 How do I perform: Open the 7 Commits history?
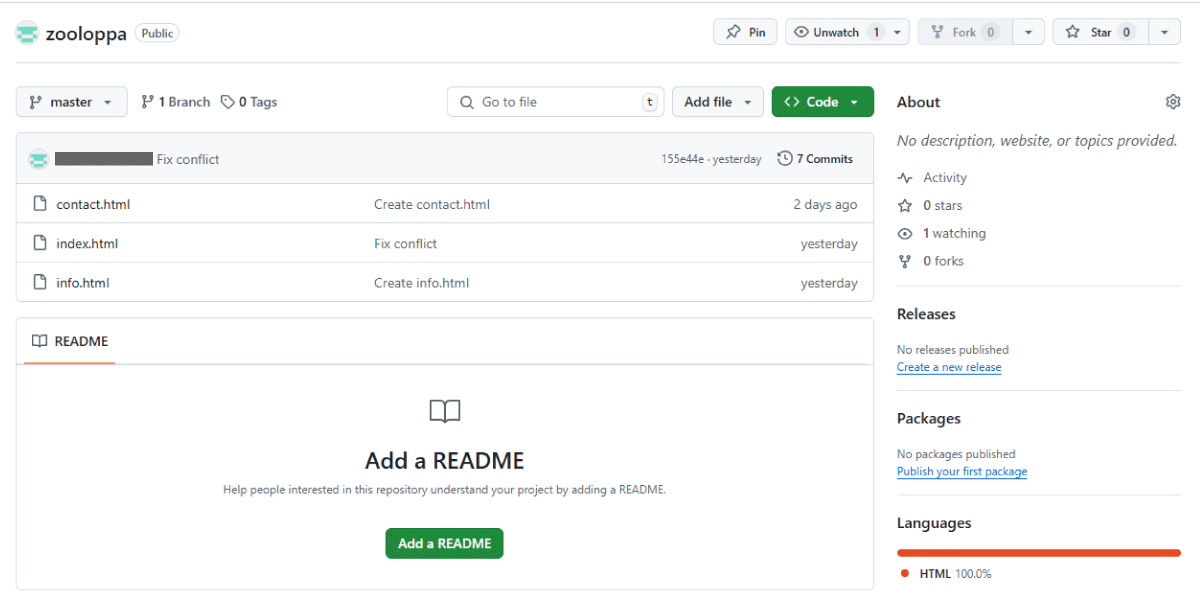tap(815, 159)
